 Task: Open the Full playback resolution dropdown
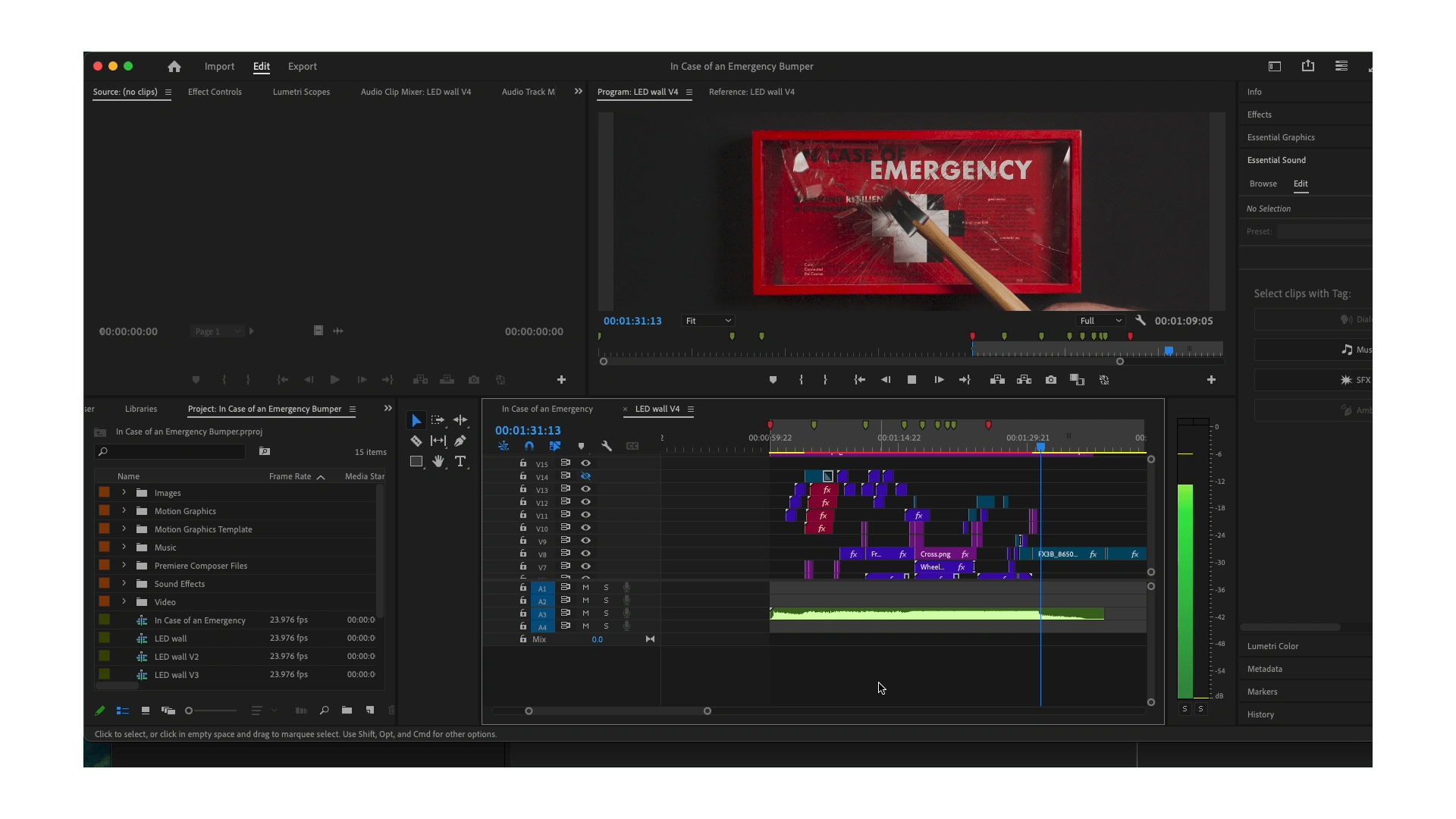1100,321
